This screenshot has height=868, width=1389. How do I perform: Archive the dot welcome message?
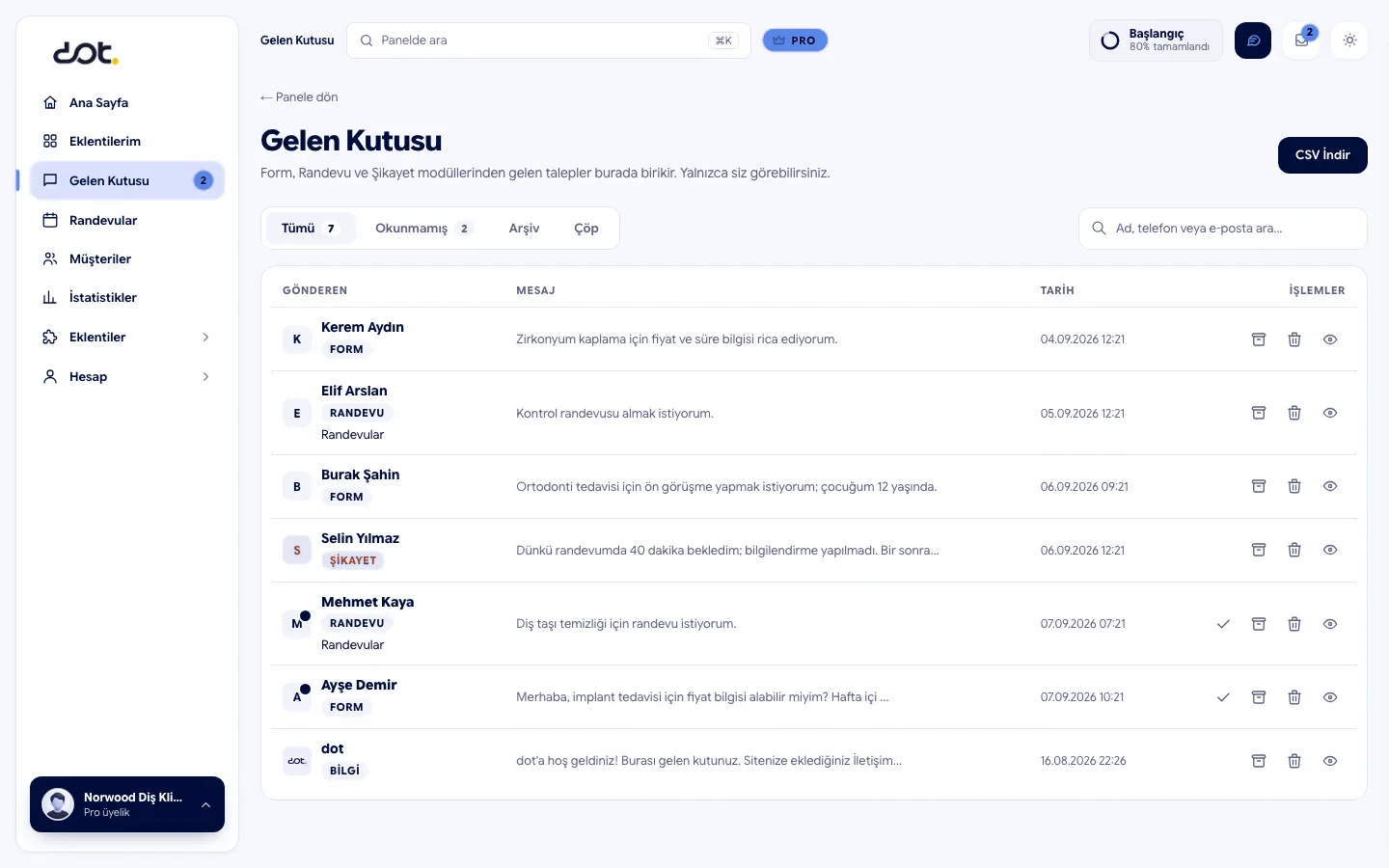pos(1259,761)
